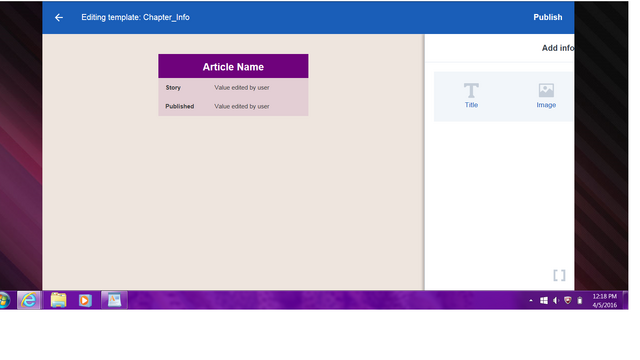Check the battery status tray icon
Screen dimensions: 640x360
point(580,301)
